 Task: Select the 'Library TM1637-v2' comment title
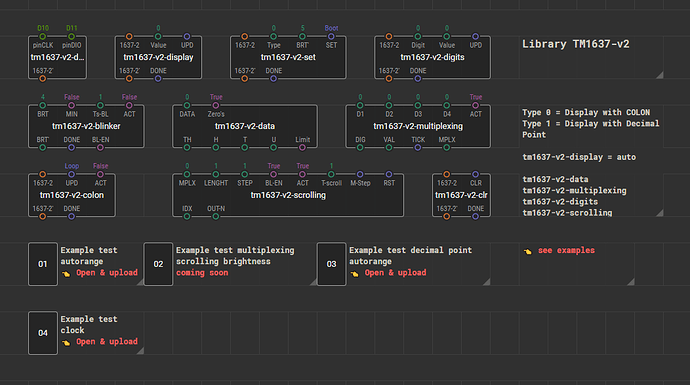point(576,44)
